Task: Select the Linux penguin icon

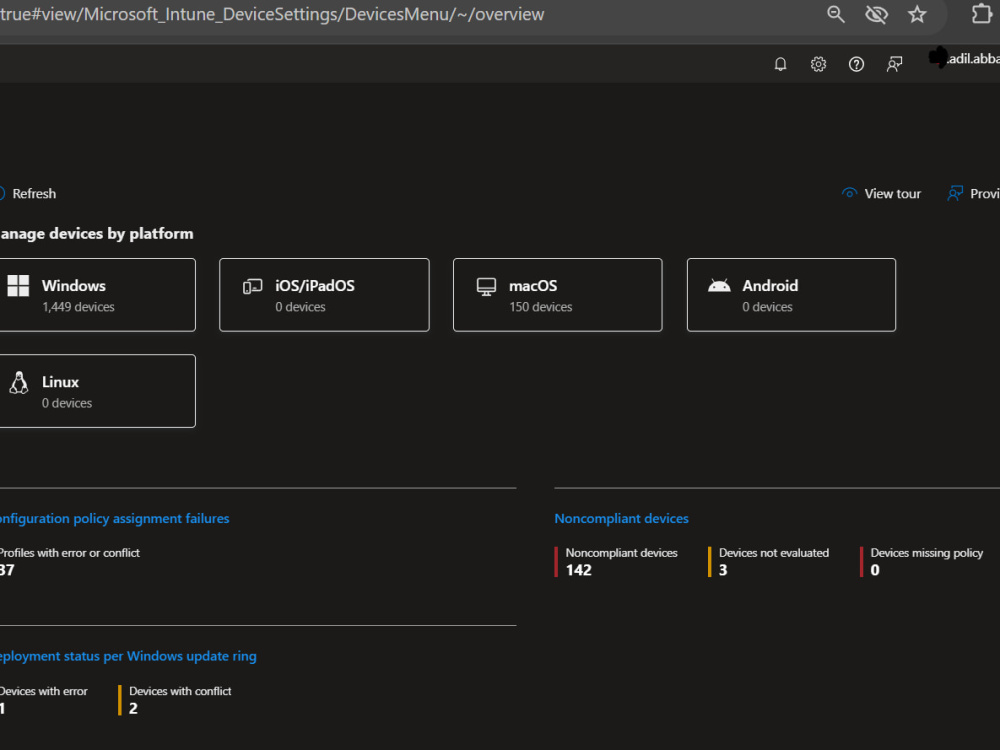Action: (x=18, y=381)
